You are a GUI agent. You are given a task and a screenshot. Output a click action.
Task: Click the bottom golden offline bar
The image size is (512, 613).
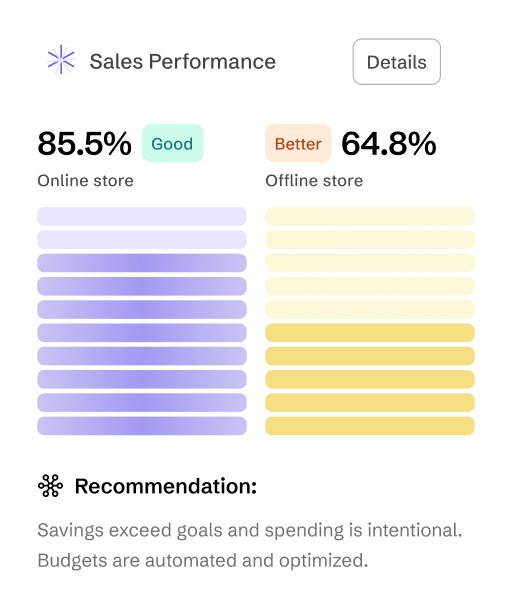point(370,426)
